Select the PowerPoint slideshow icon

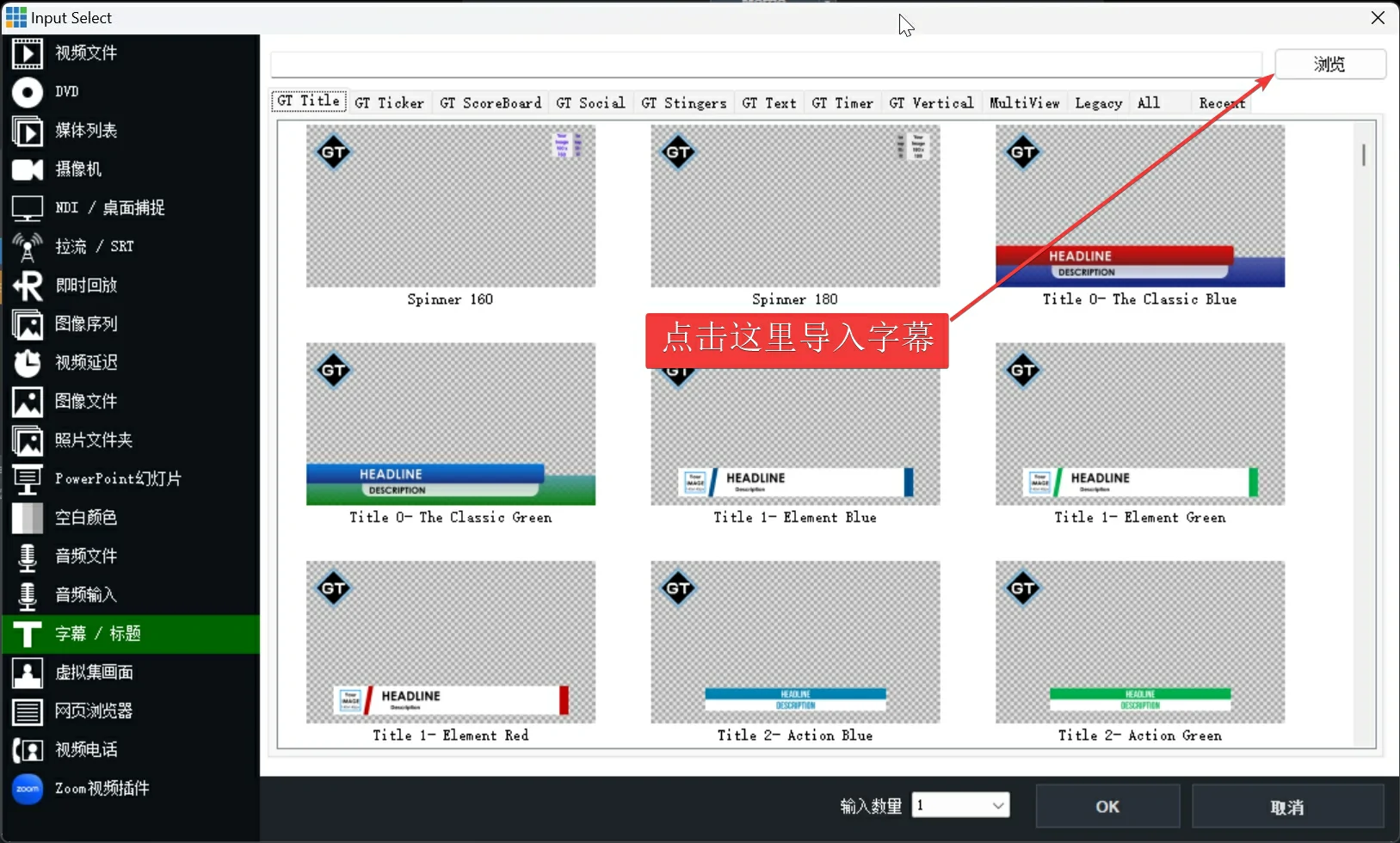click(27, 479)
